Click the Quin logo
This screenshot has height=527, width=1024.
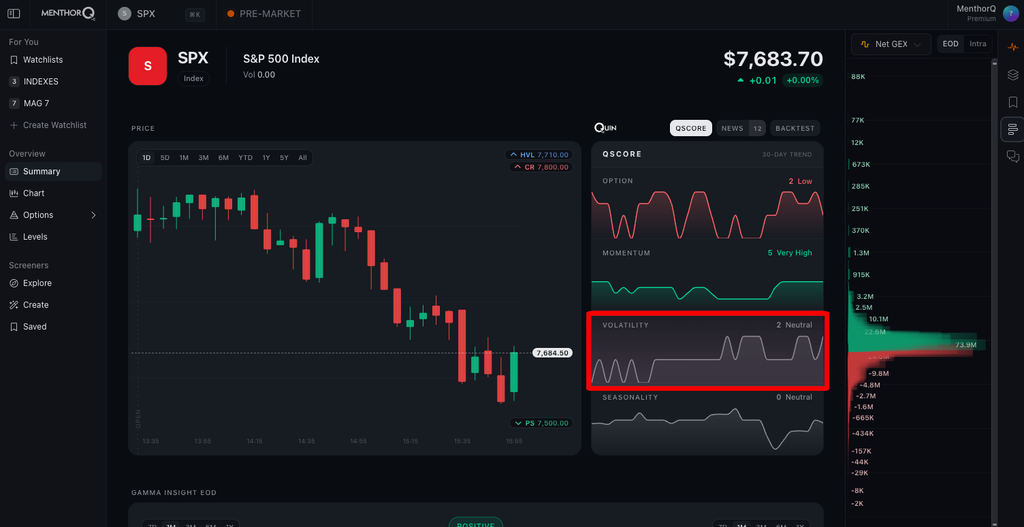605,128
